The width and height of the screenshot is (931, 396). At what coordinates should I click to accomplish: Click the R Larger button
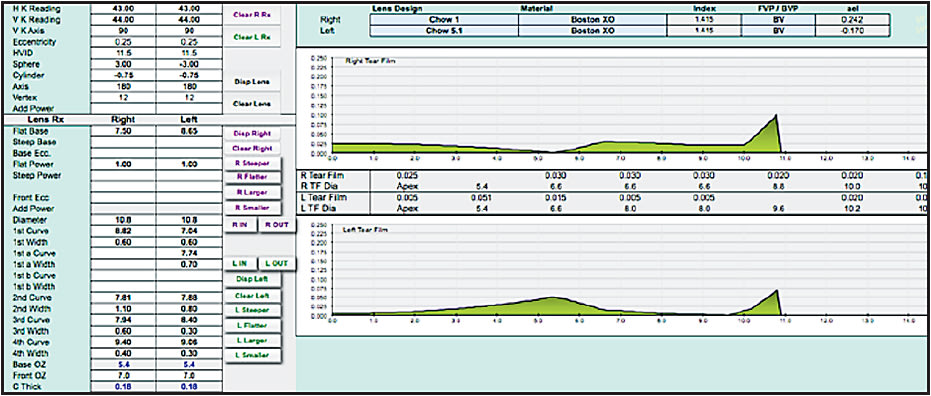(x=252, y=192)
